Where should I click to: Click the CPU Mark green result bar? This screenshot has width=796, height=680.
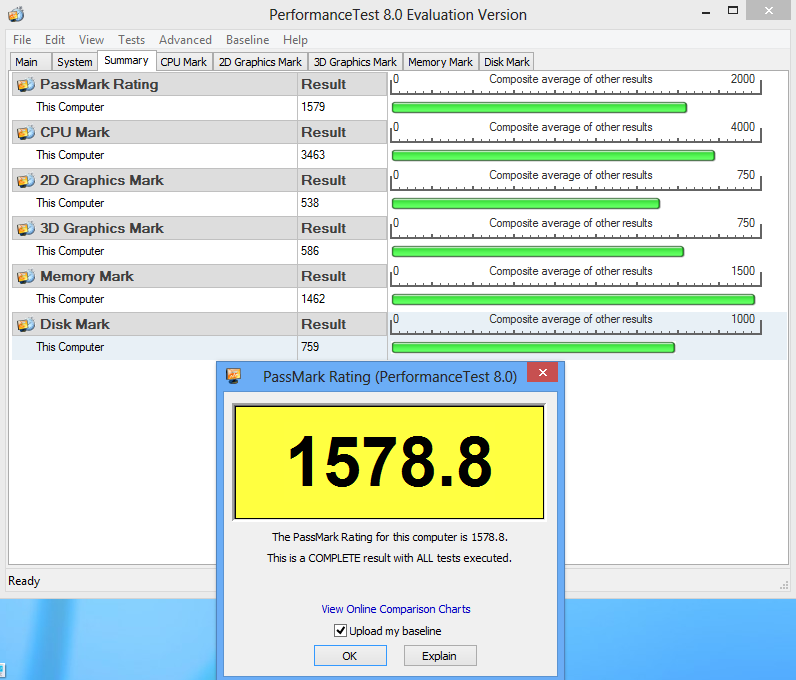click(553, 155)
